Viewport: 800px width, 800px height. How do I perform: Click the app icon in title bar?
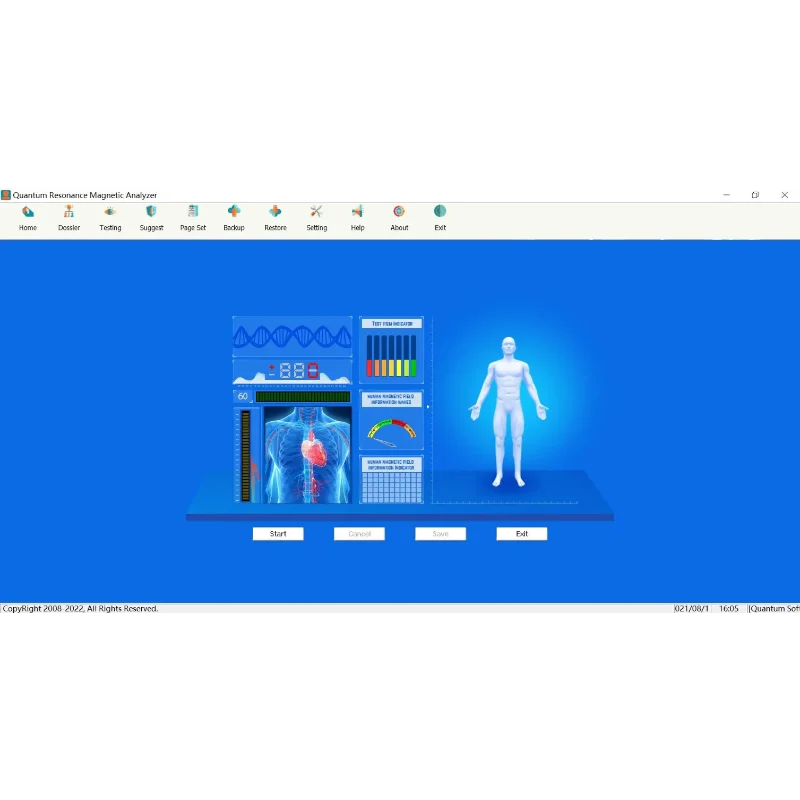(x=6, y=195)
